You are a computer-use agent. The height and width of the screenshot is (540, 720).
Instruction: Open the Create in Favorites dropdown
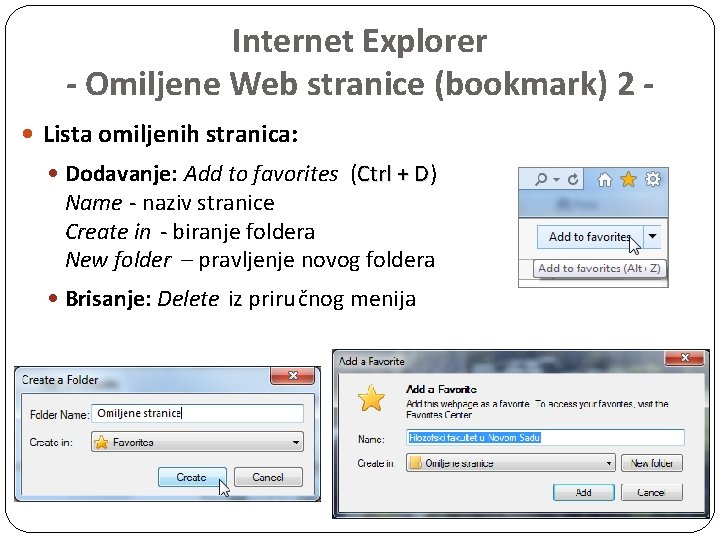pyautogui.click(x=197, y=442)
